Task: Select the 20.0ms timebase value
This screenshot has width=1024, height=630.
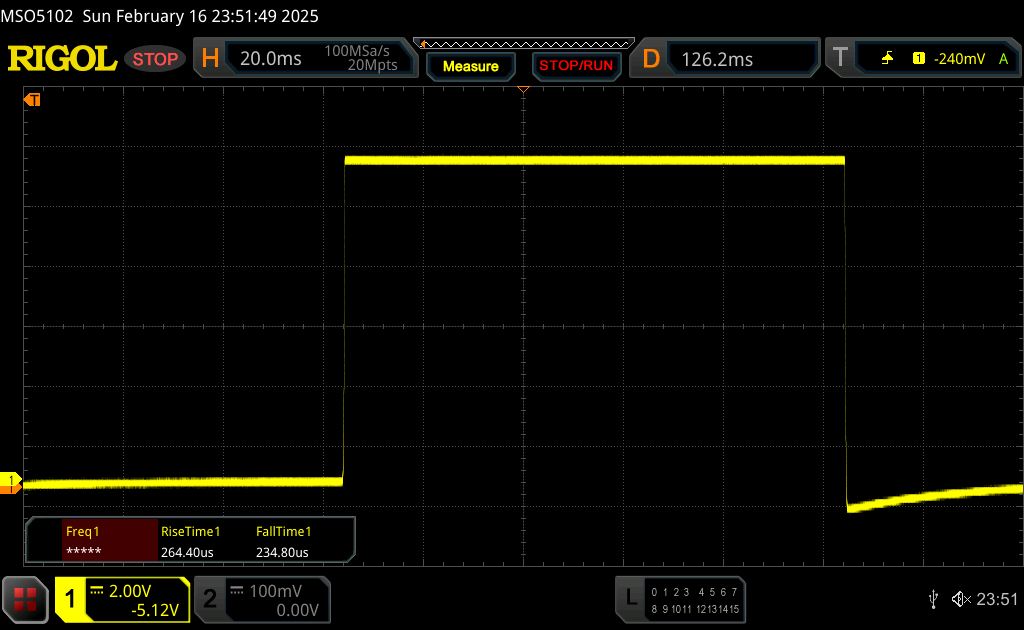Action: [270, 59]
